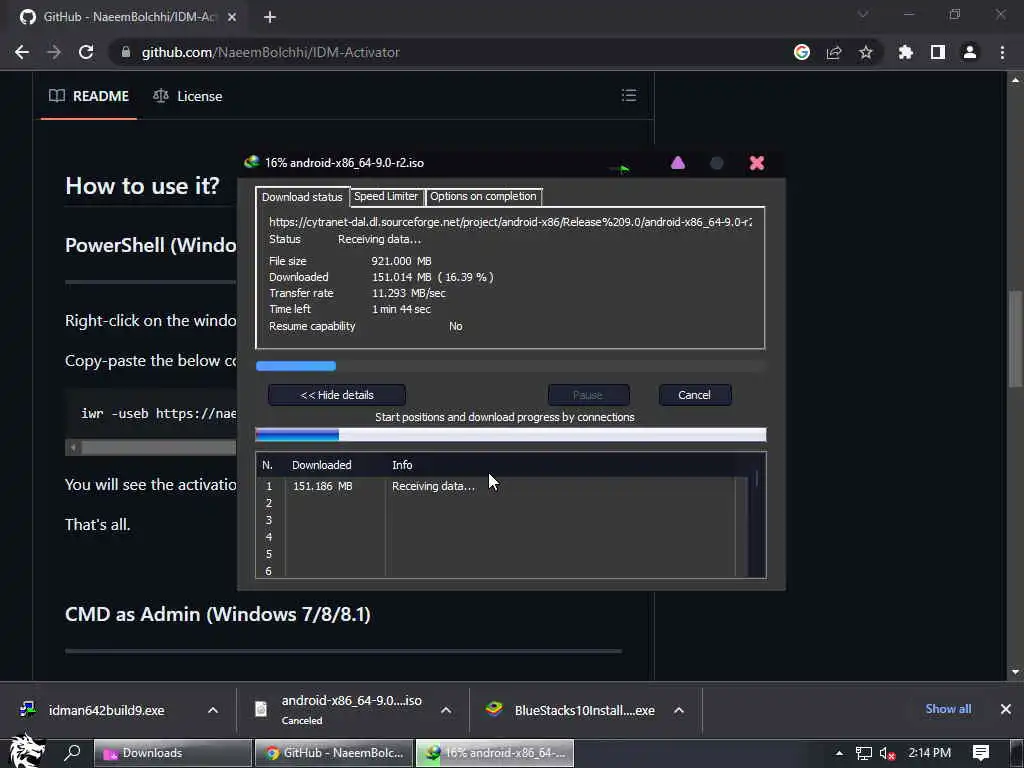
Task: Click 'CMD as Admin (Windows 7/8/8.1)' heading
Action: click(x=217, y=615)
